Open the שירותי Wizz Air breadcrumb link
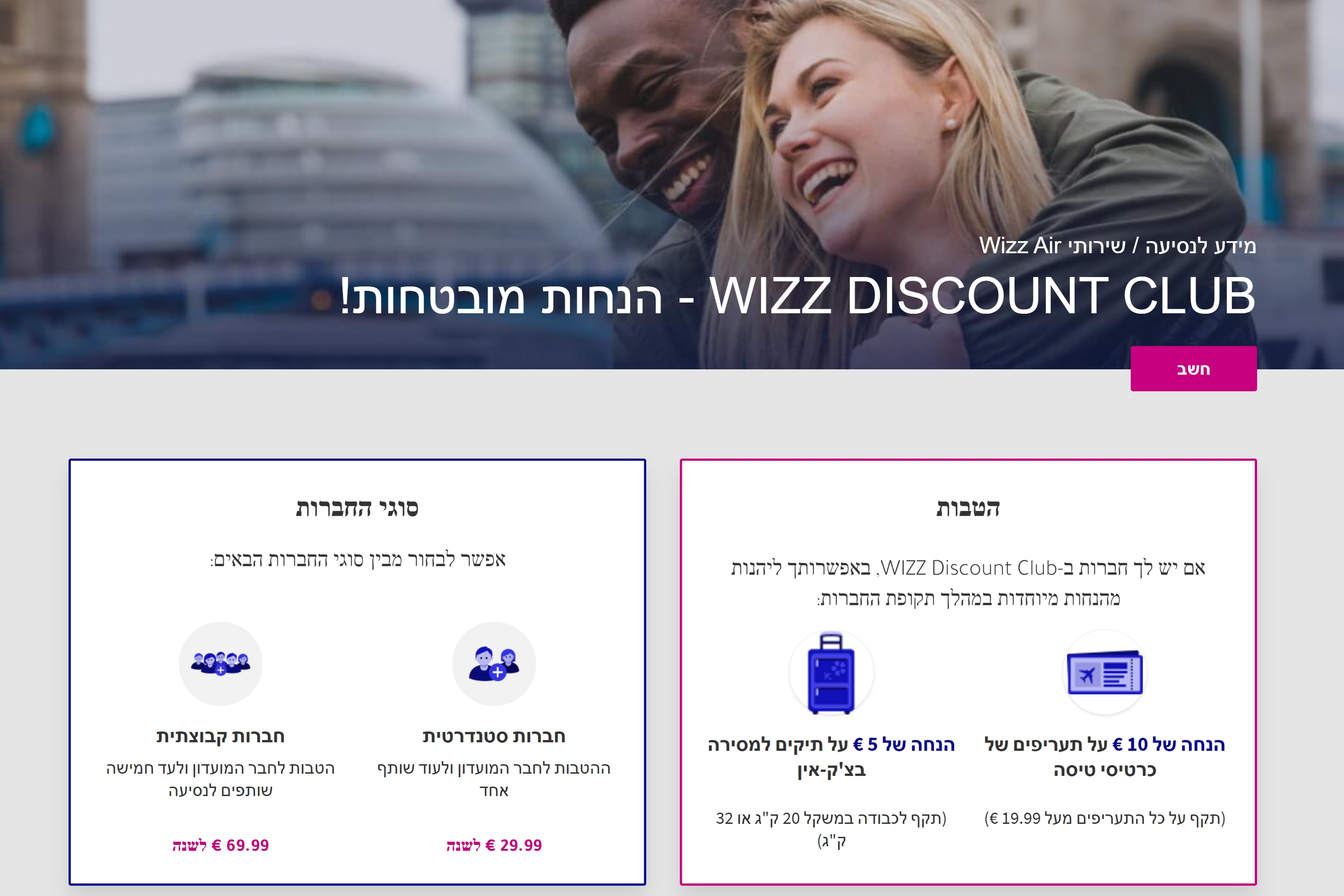 pyautogui.click(x=1052, y=246)
